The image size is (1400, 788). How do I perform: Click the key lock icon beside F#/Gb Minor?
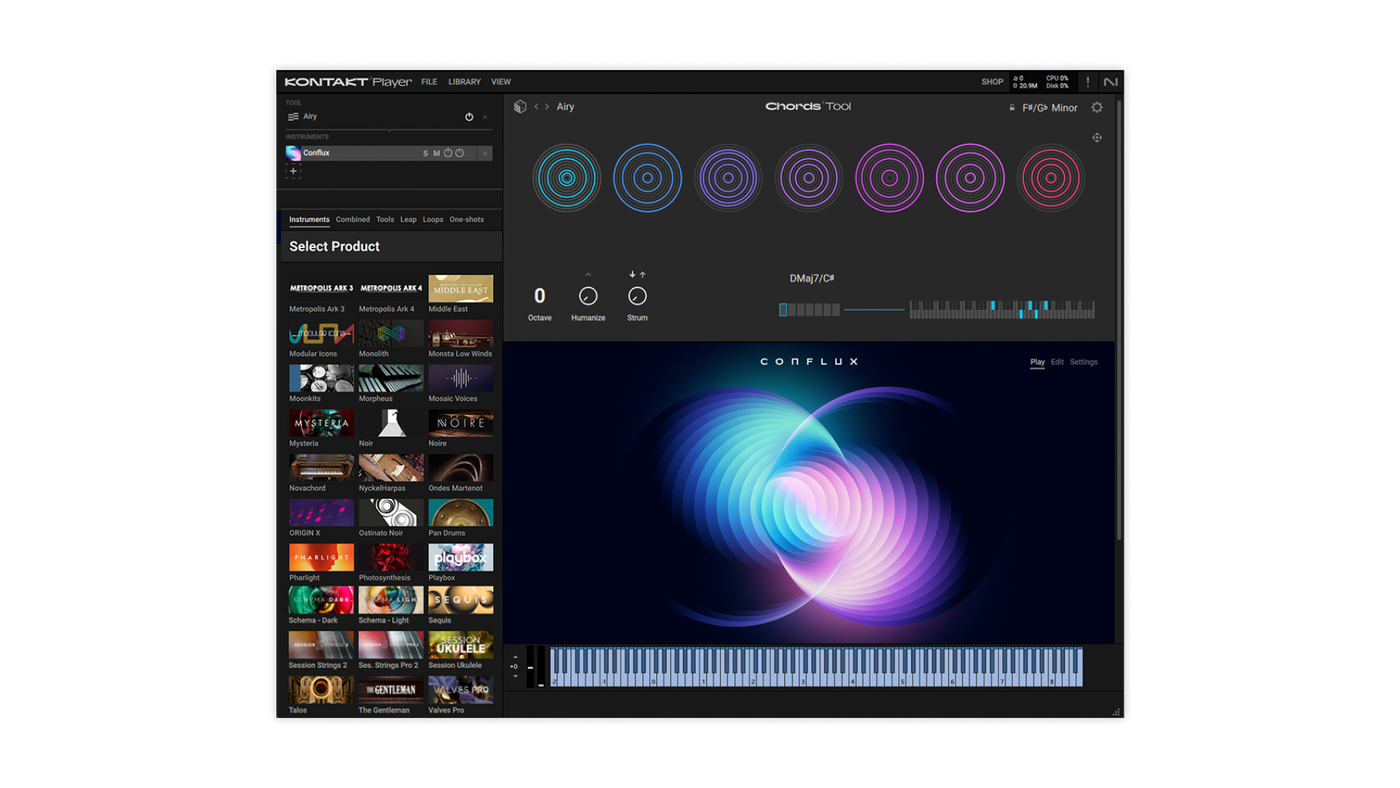pyautogui.click(x=1012, y=108)
